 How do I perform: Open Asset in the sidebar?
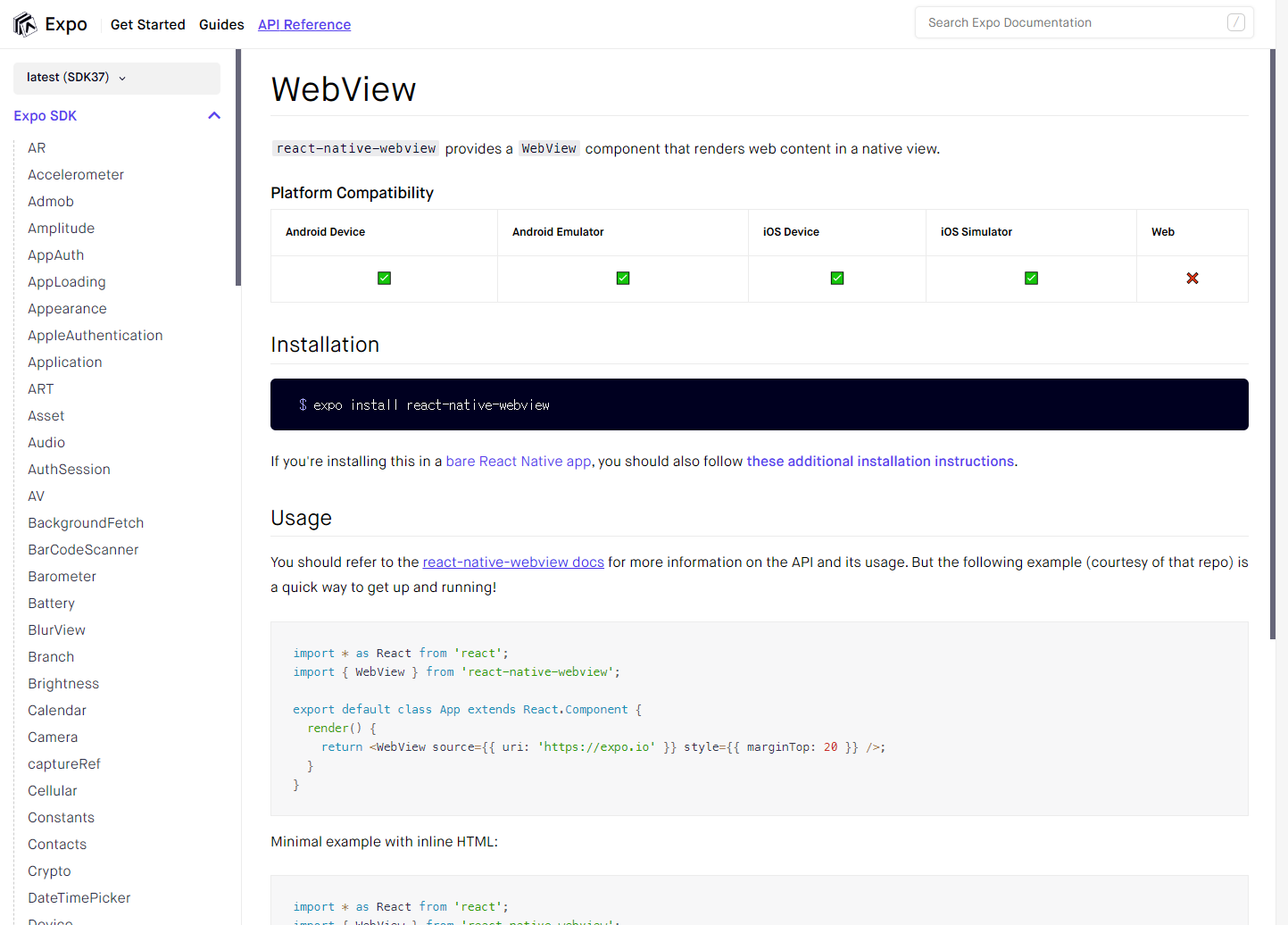(46, 416)
